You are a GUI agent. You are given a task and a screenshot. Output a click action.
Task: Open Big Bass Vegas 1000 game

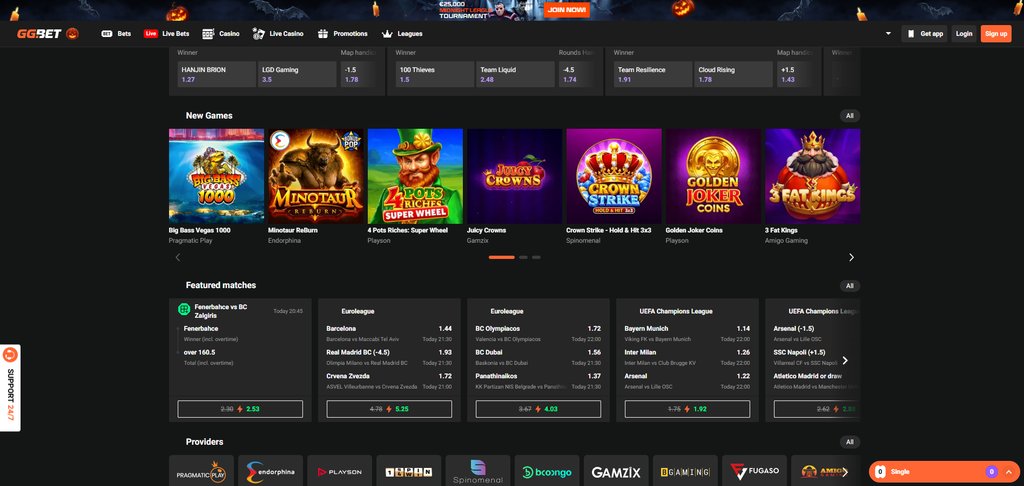tap(216, 176)
